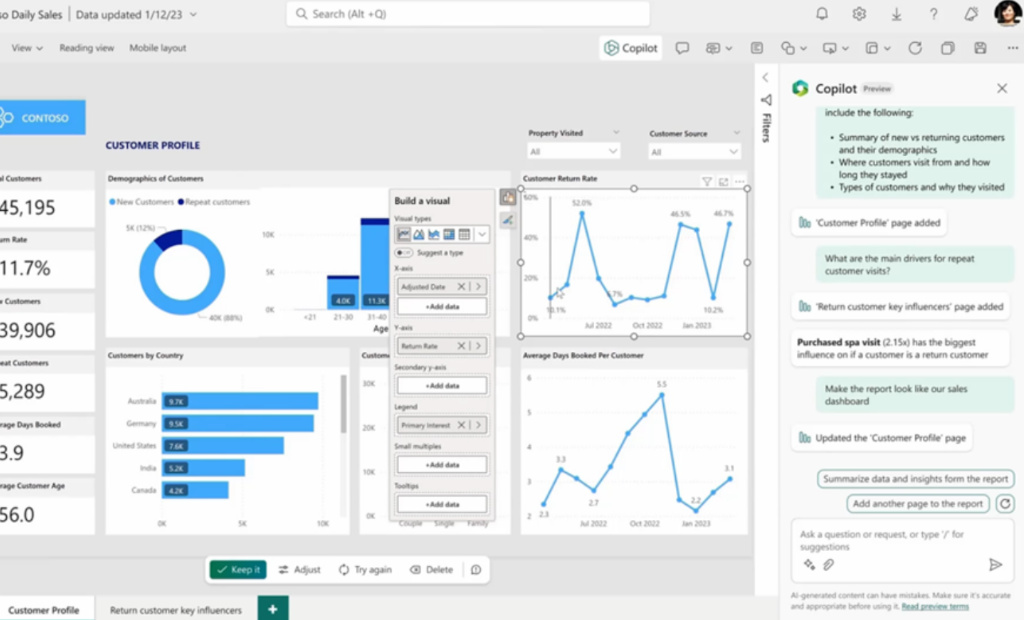Open more options on Customer Return Rate visual
The image size is (1024, 620).
click(x=739, y=182)
